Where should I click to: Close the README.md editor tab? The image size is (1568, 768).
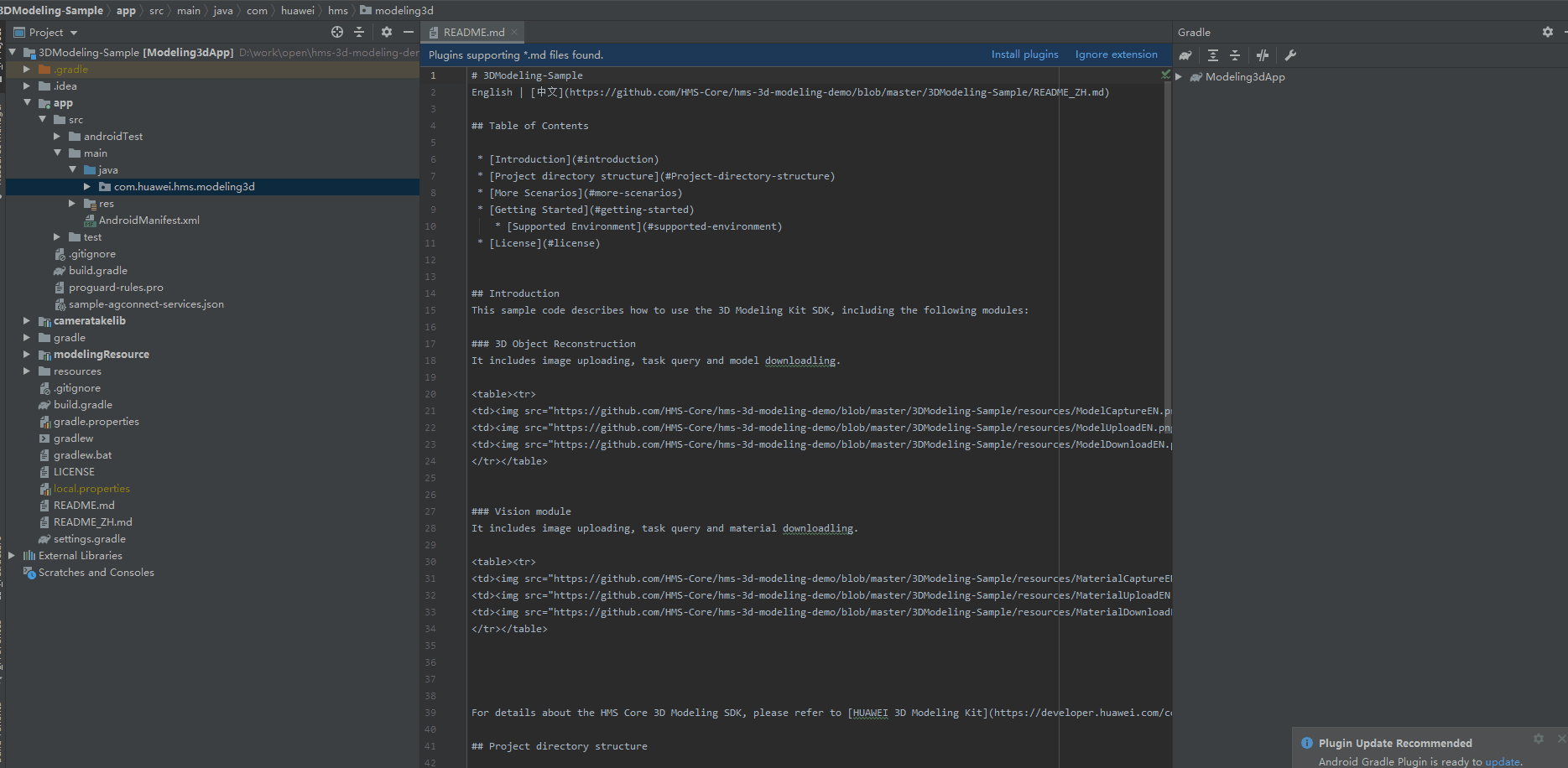click(514, 32)
